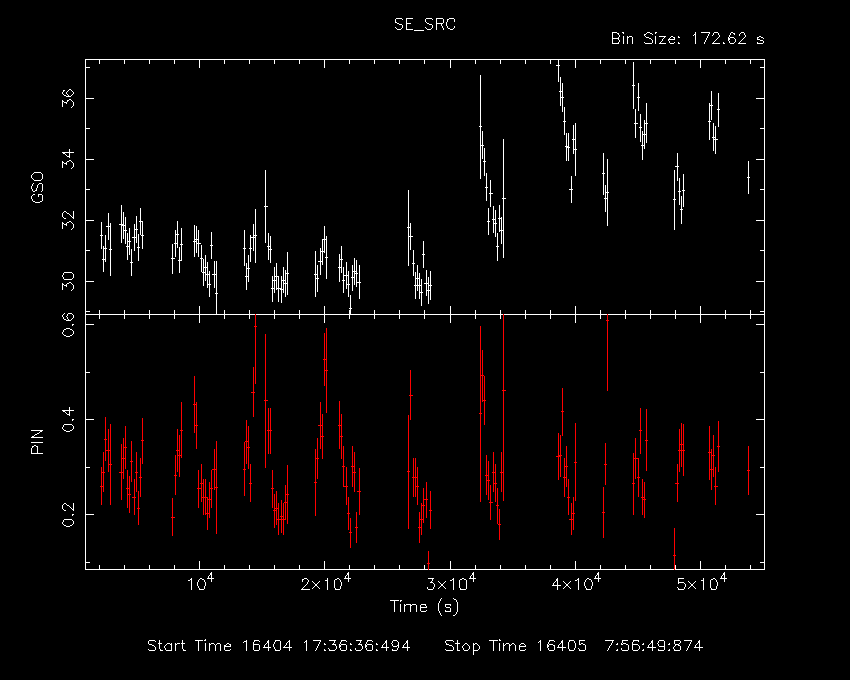Click the 0.4 tick label on PIN axis
850x680 pixels.
coord(68,419)
